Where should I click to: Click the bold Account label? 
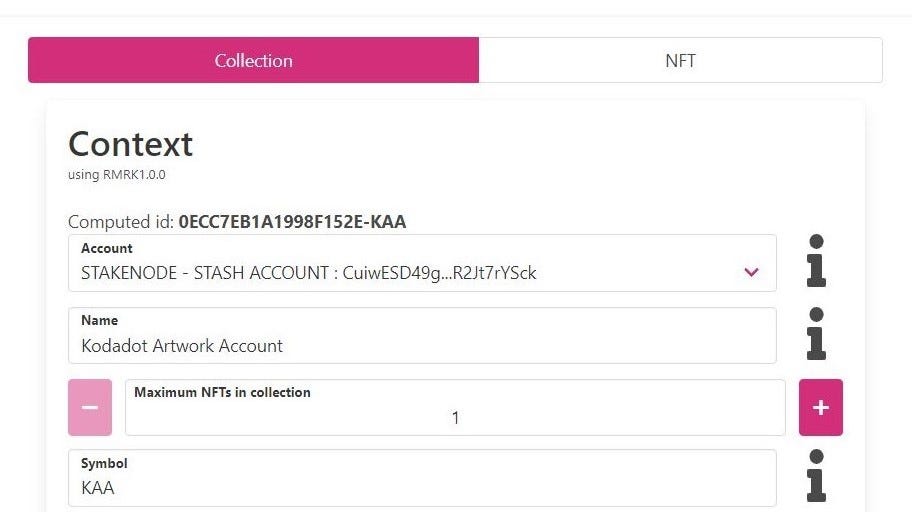106,248
